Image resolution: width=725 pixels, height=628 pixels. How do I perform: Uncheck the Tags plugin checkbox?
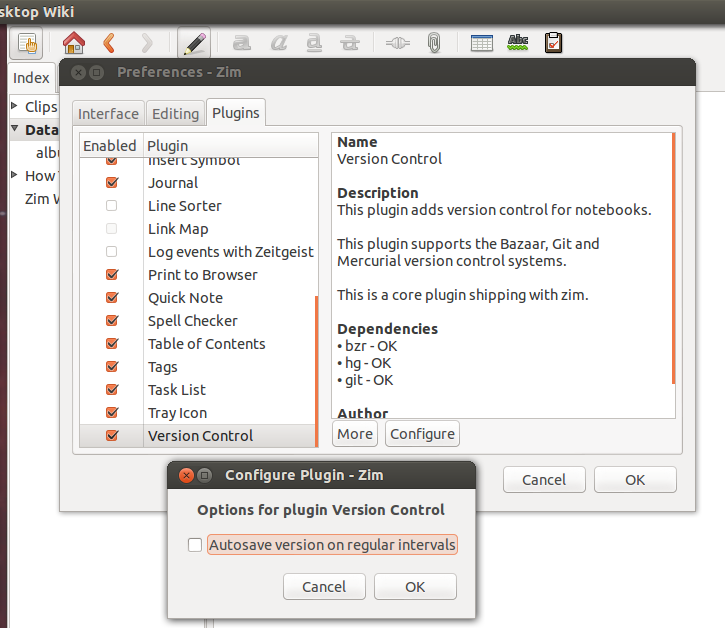coord(112,367)
